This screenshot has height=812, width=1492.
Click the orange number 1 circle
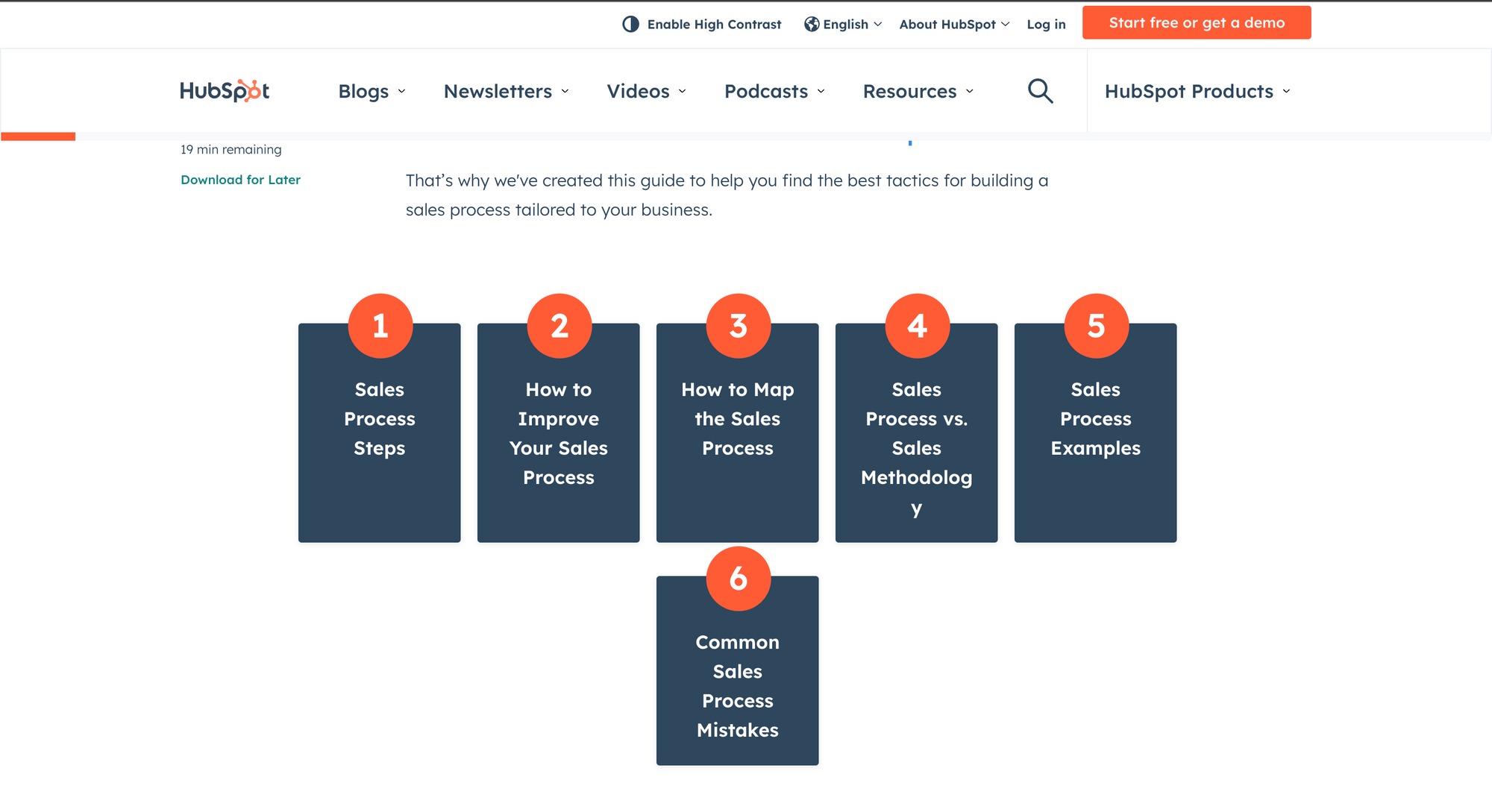[380, 326]
